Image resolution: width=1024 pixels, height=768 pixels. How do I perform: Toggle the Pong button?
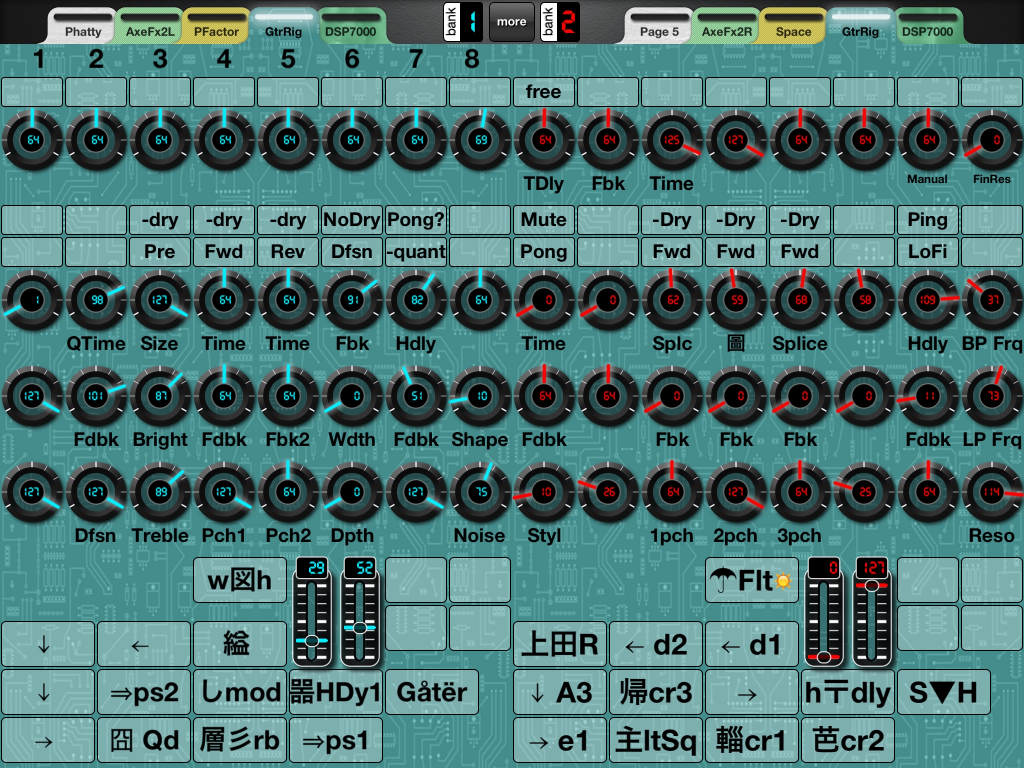click(x=543, y=251)
